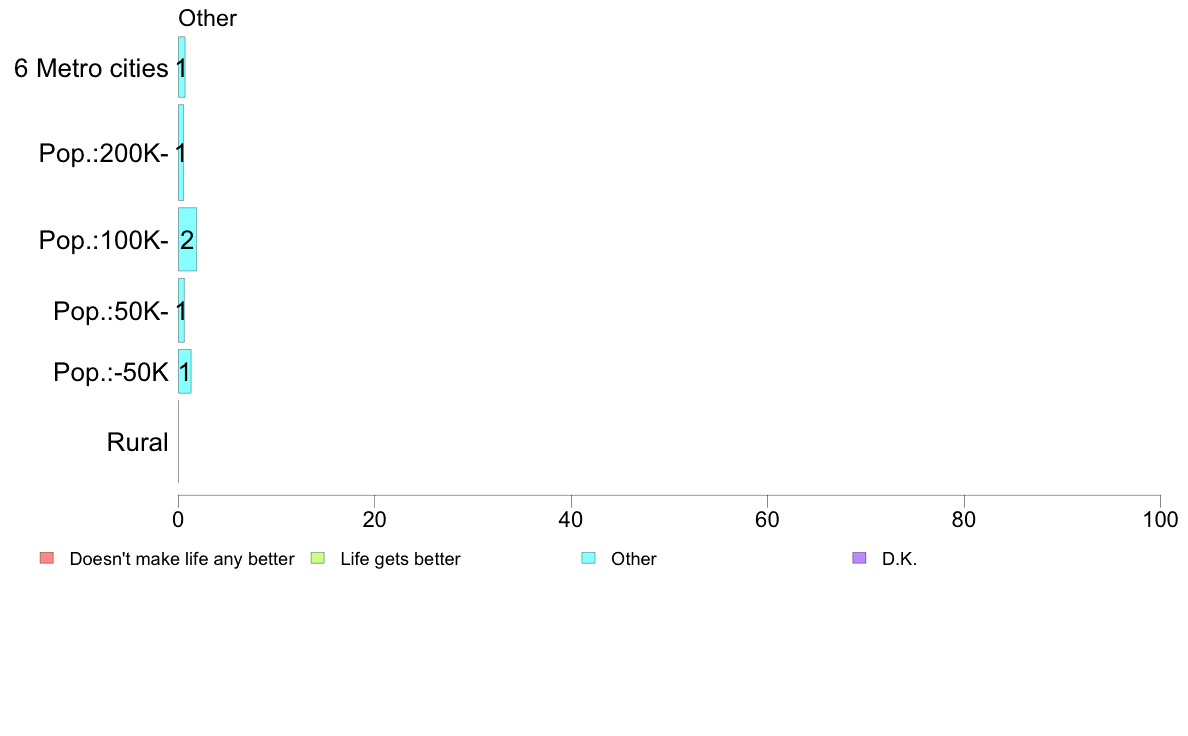This screenshot has height=736, width=1188.
Task: Click the 'Life gets better' legend text
Action: click(x=400, y=559)
